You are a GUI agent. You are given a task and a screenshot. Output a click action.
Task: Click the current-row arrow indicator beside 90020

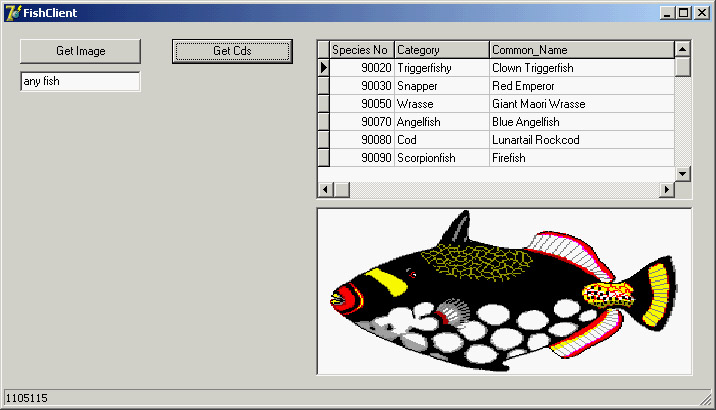[323, 68]
